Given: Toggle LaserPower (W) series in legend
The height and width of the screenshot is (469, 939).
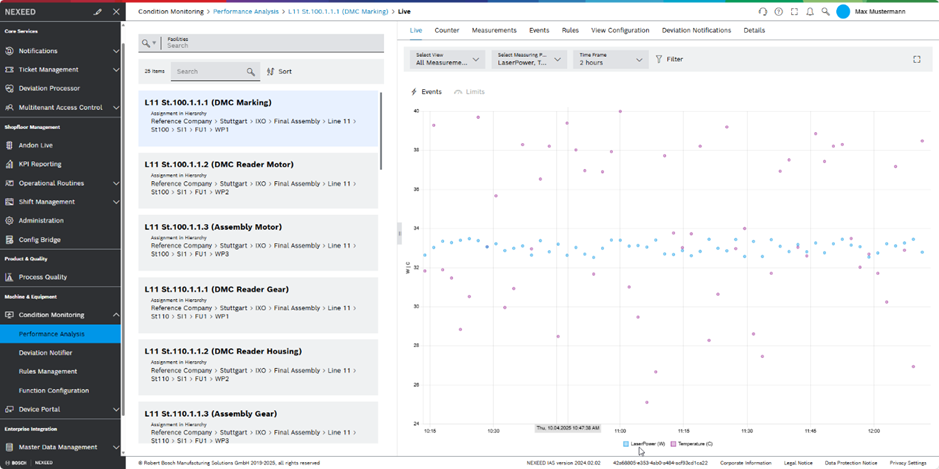Looking at the screenshot, I should pos(645,443).
